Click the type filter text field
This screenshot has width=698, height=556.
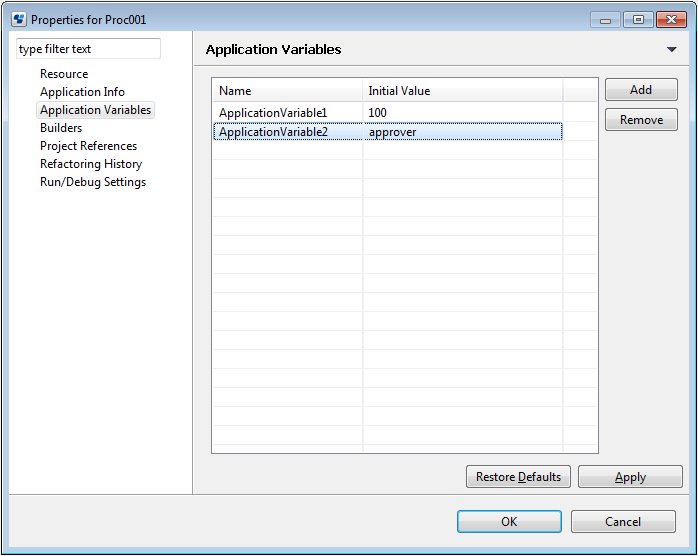tap(88, 49)
